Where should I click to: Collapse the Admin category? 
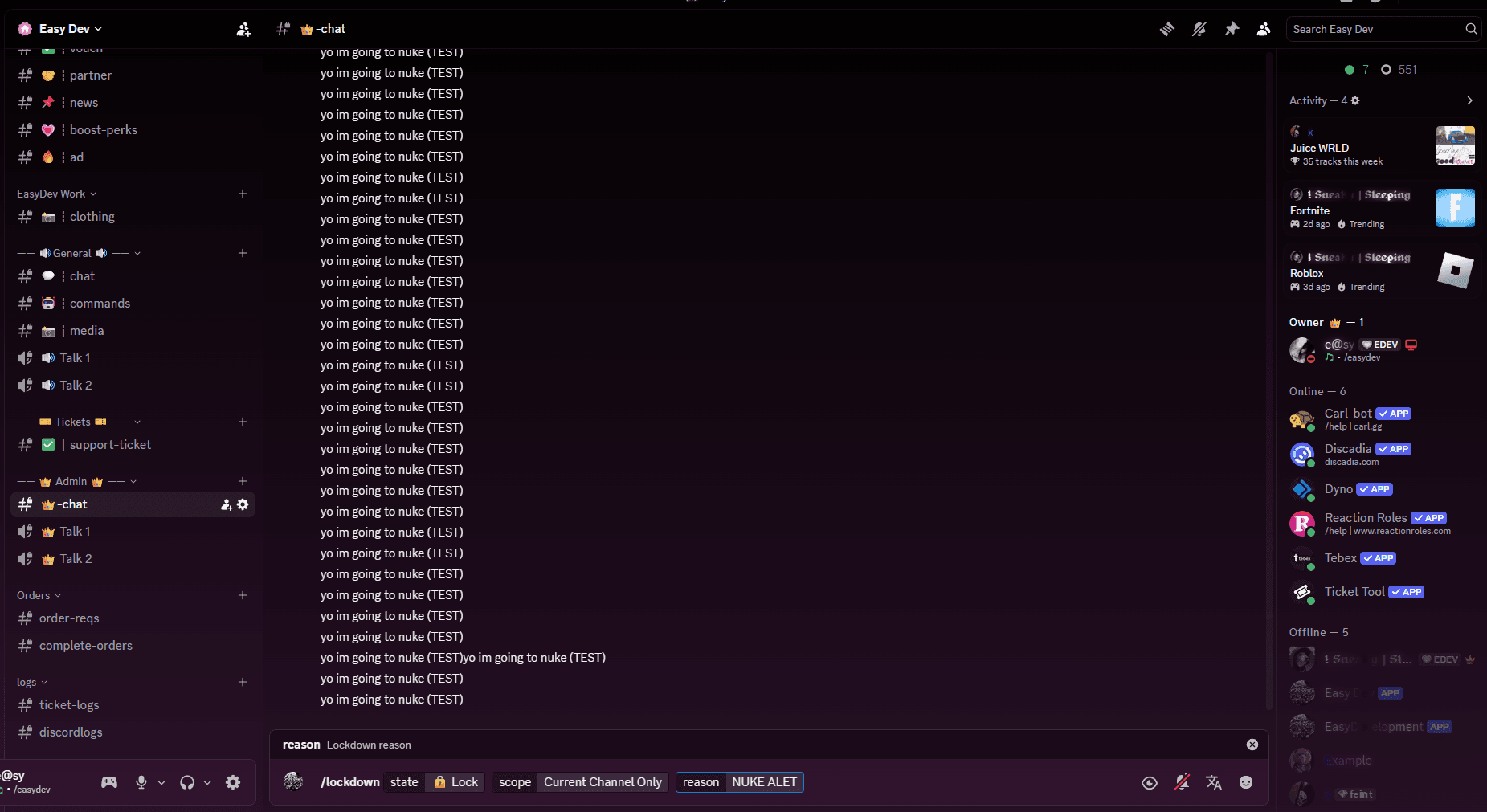click(x=77, y=481)
